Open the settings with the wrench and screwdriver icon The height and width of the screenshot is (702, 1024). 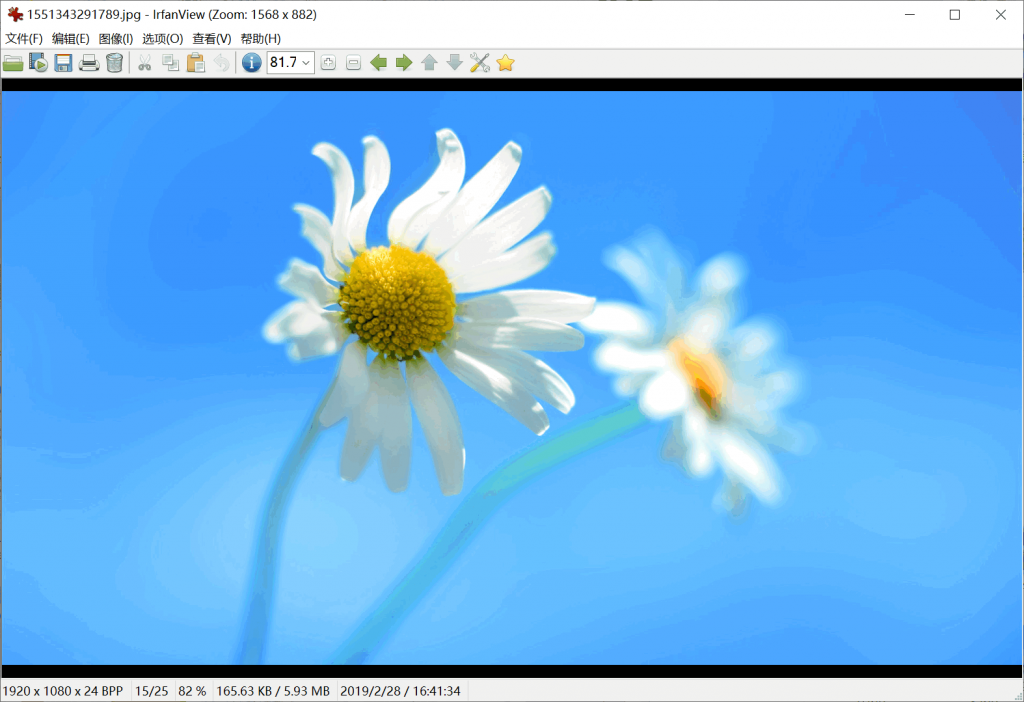(480, 63)
